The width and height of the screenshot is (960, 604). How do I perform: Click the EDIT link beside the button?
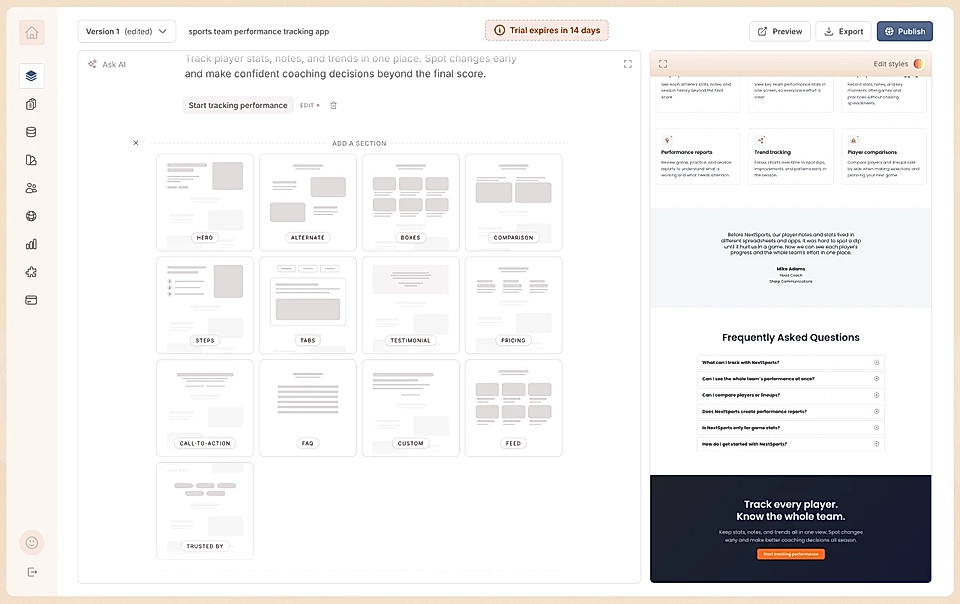[x=307, y=105]
